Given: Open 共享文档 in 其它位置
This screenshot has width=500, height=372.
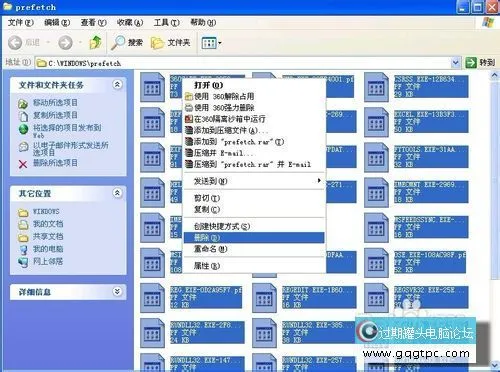Looking at the screenshot, I should point(48,237).
